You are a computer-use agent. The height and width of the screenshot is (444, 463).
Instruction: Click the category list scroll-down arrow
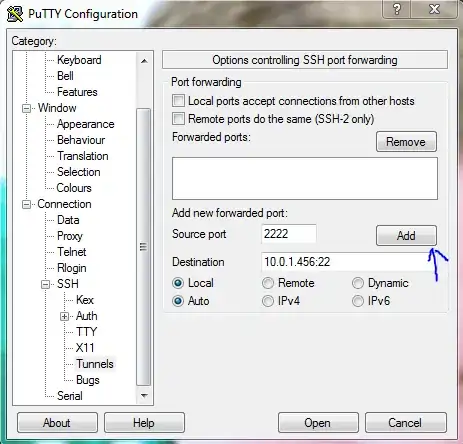pos(144,396)
